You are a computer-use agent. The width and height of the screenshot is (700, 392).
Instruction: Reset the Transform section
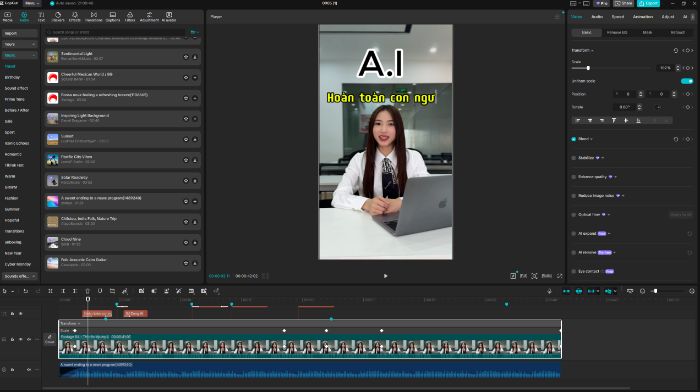[x=676, y=50]
